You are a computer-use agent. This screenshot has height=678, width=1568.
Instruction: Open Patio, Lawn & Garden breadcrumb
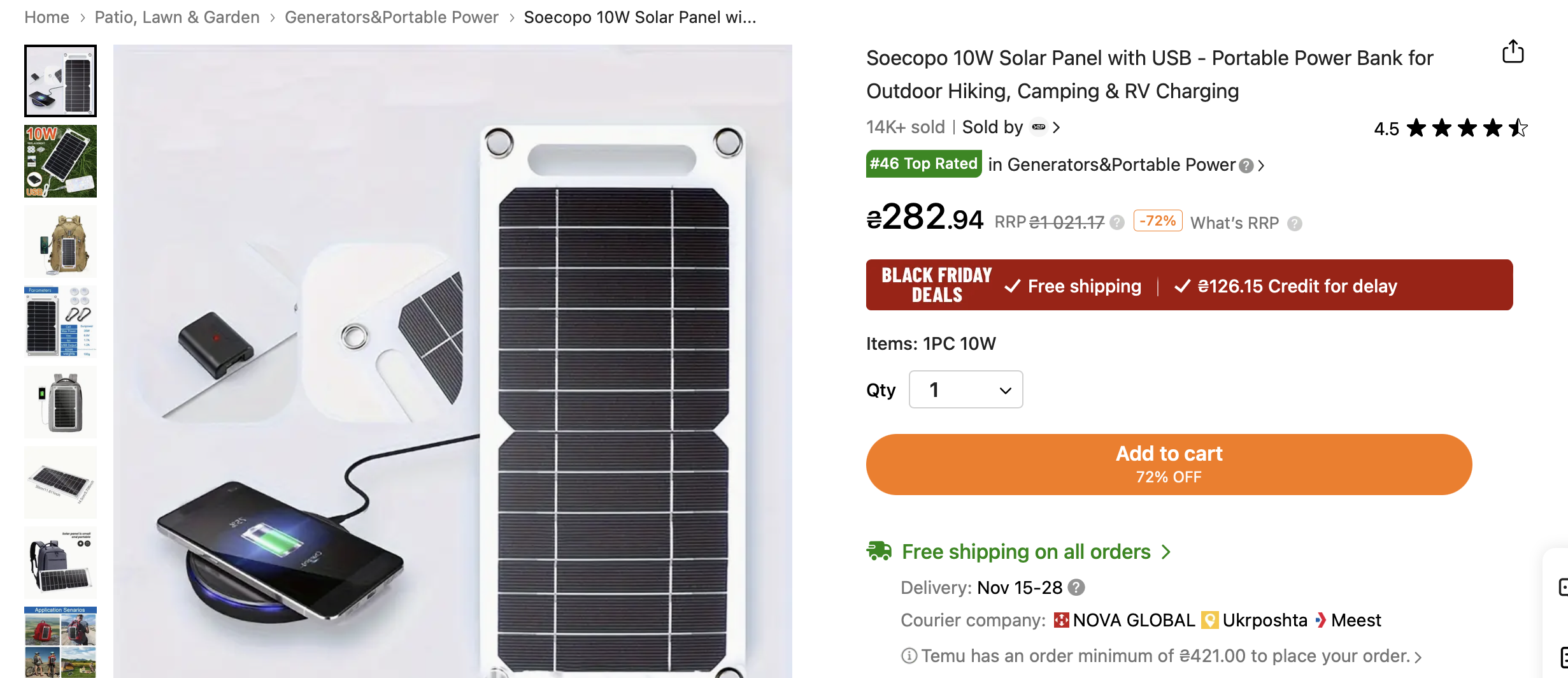click(177, 17)
